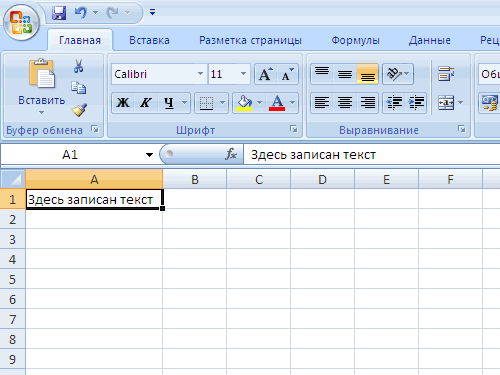Expand the font size dropdown
The image size is (500, 375).
click(243, 74)
